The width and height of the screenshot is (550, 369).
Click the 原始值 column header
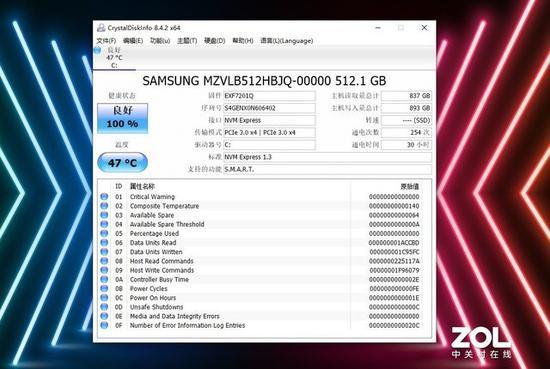click(410, 187)
